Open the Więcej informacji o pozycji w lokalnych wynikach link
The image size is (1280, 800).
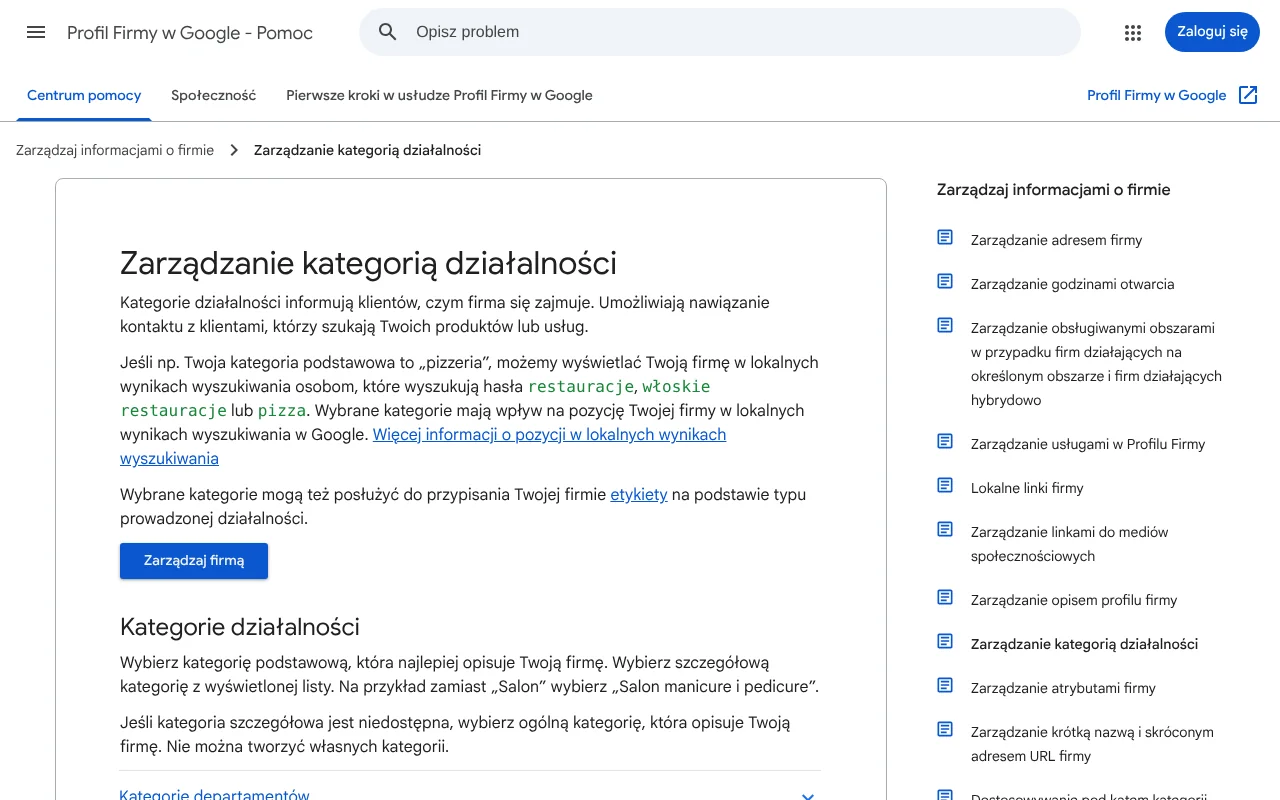(423, 446)
